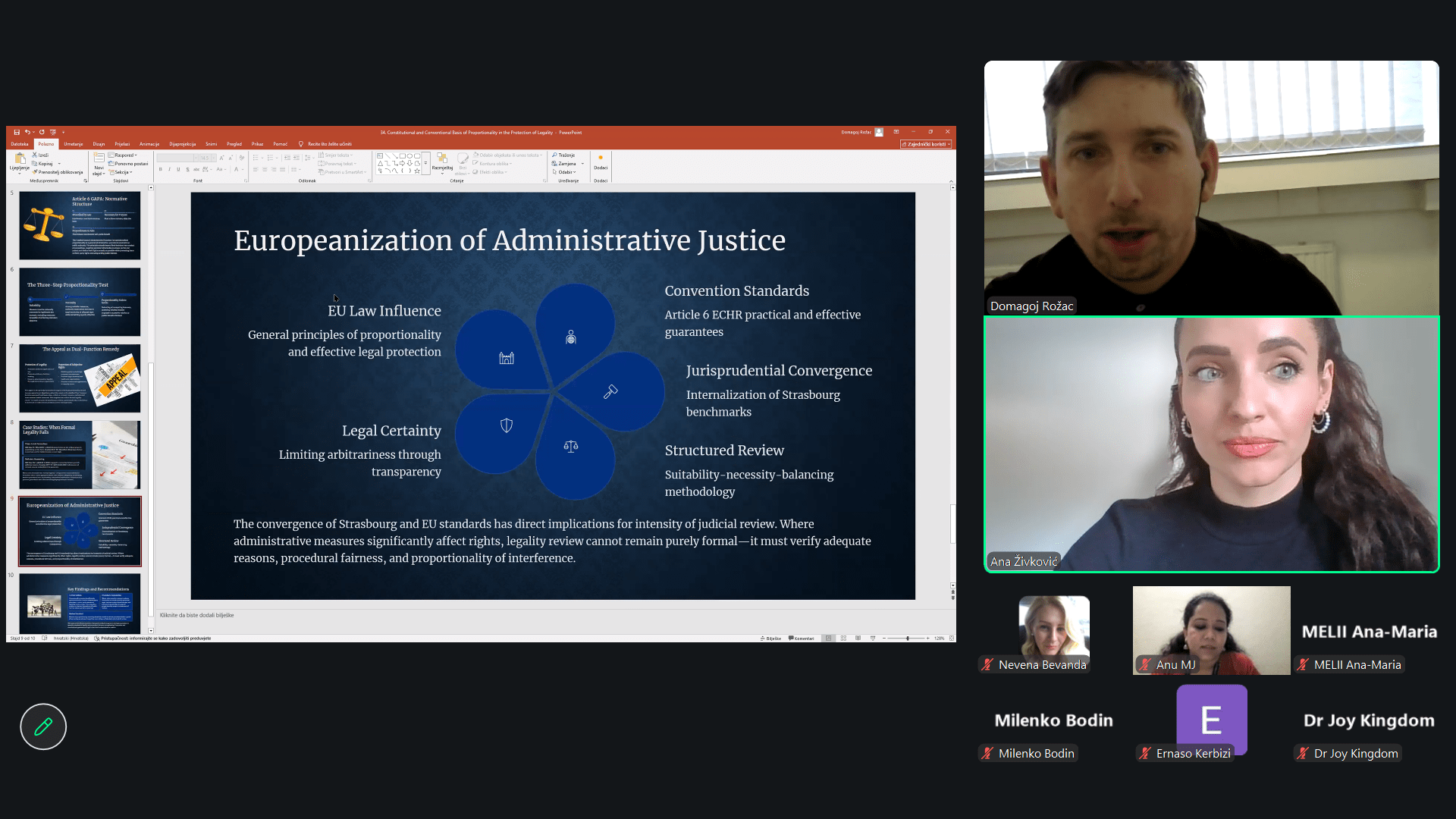
Task: Toggle the Komentari comments pane
Action: (801, 639)
